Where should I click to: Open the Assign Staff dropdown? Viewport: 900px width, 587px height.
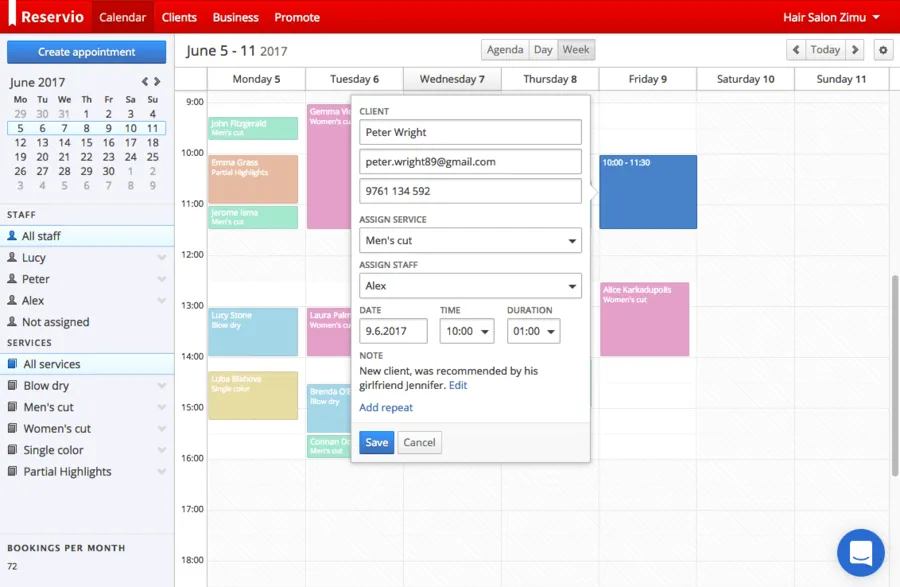coord(470,286)
